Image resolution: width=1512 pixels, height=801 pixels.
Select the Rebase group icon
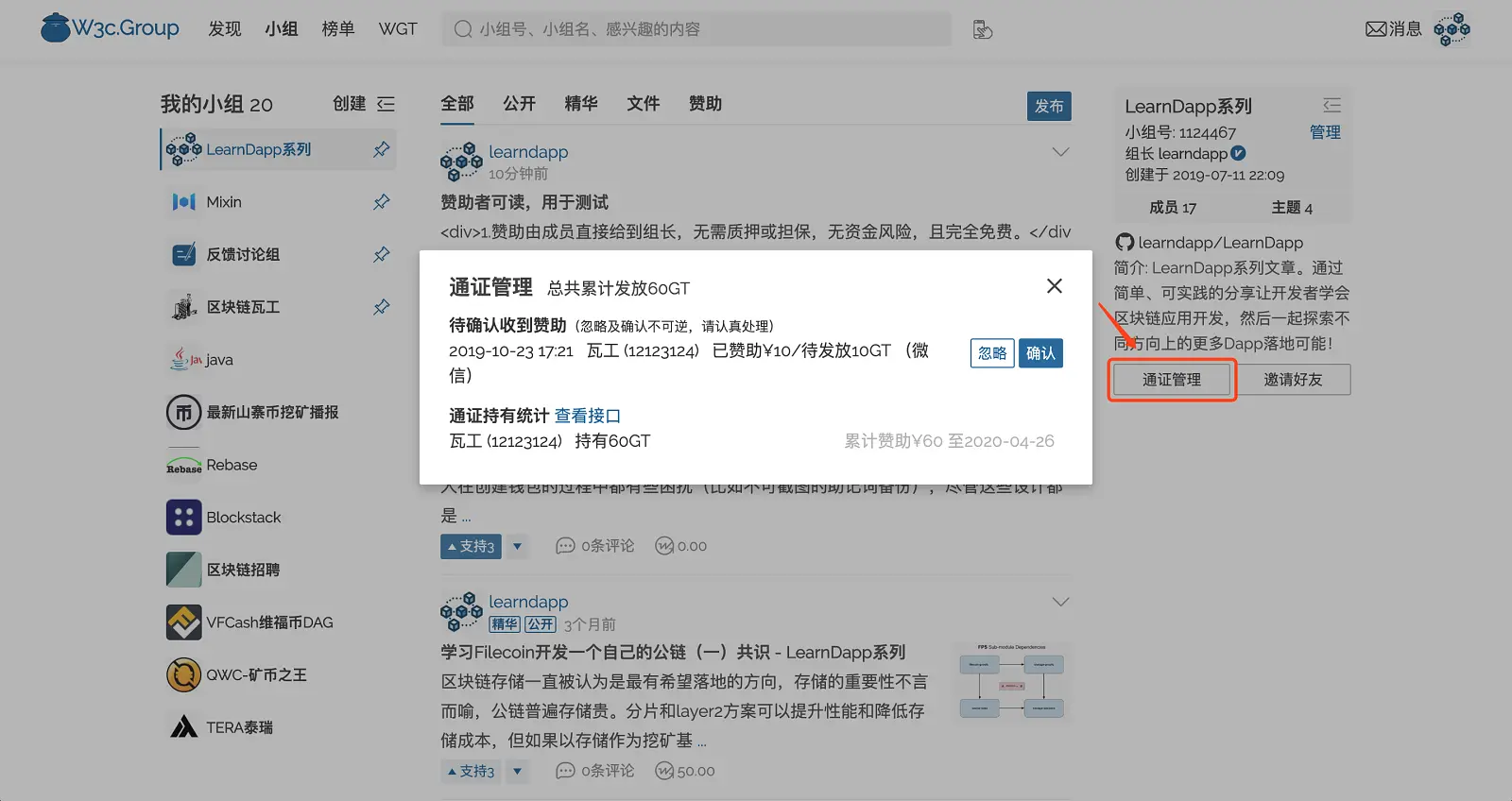coord(183,465)
